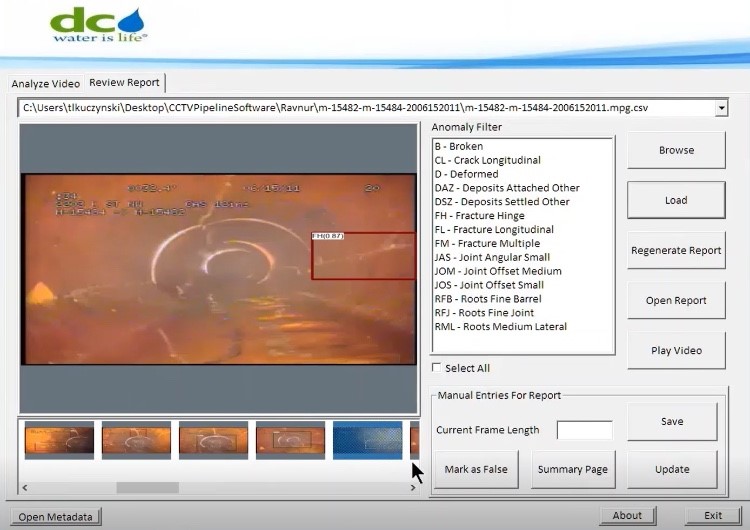Screen dimensions: 750x530
Task: Click the Current Frame Length field
Action: [585, 430]
